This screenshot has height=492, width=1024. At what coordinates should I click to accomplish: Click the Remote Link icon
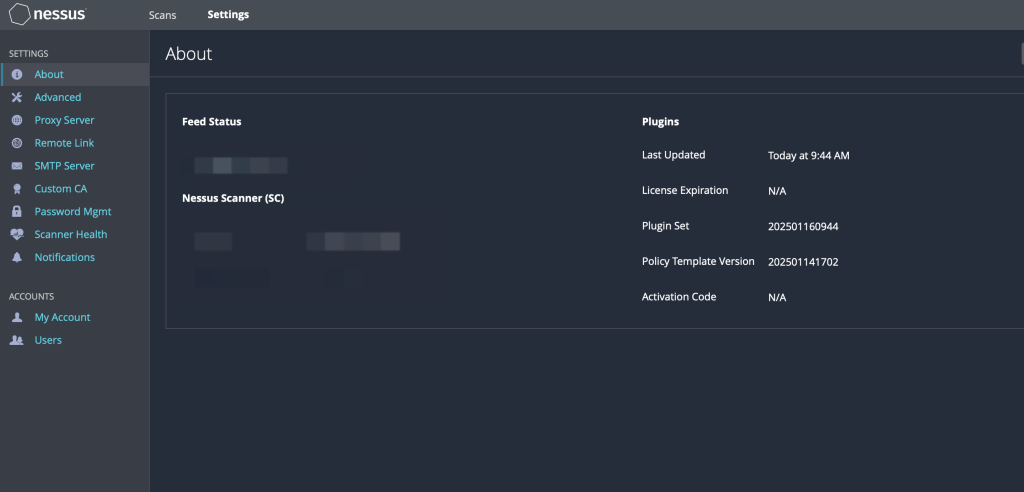[17, 143]
